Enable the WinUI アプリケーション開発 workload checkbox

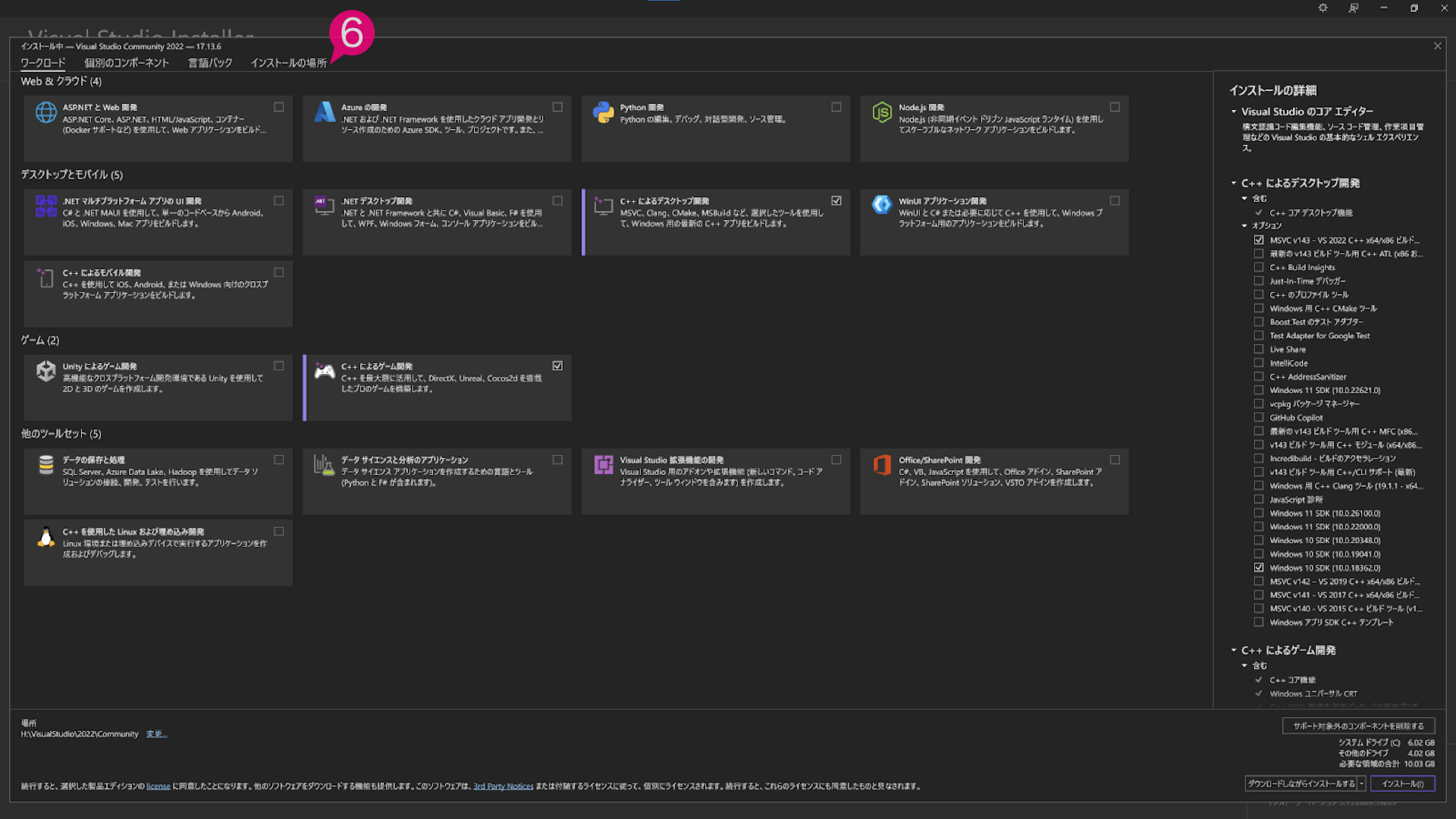tap(1115, 201)
